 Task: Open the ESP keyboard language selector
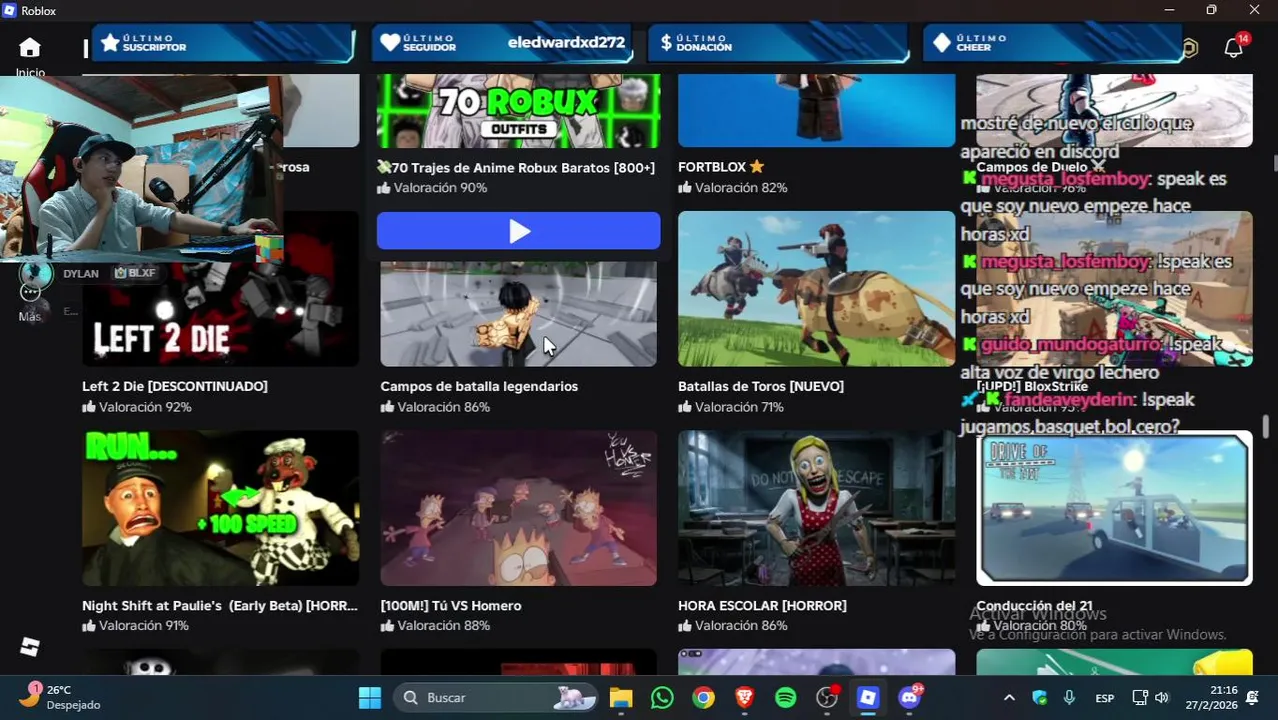click(x=1105, y=698)
